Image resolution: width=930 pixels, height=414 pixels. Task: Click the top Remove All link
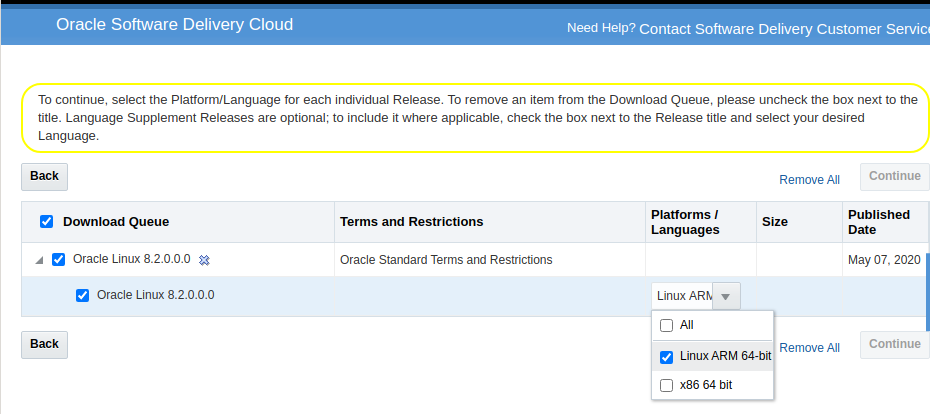(809, 180)
